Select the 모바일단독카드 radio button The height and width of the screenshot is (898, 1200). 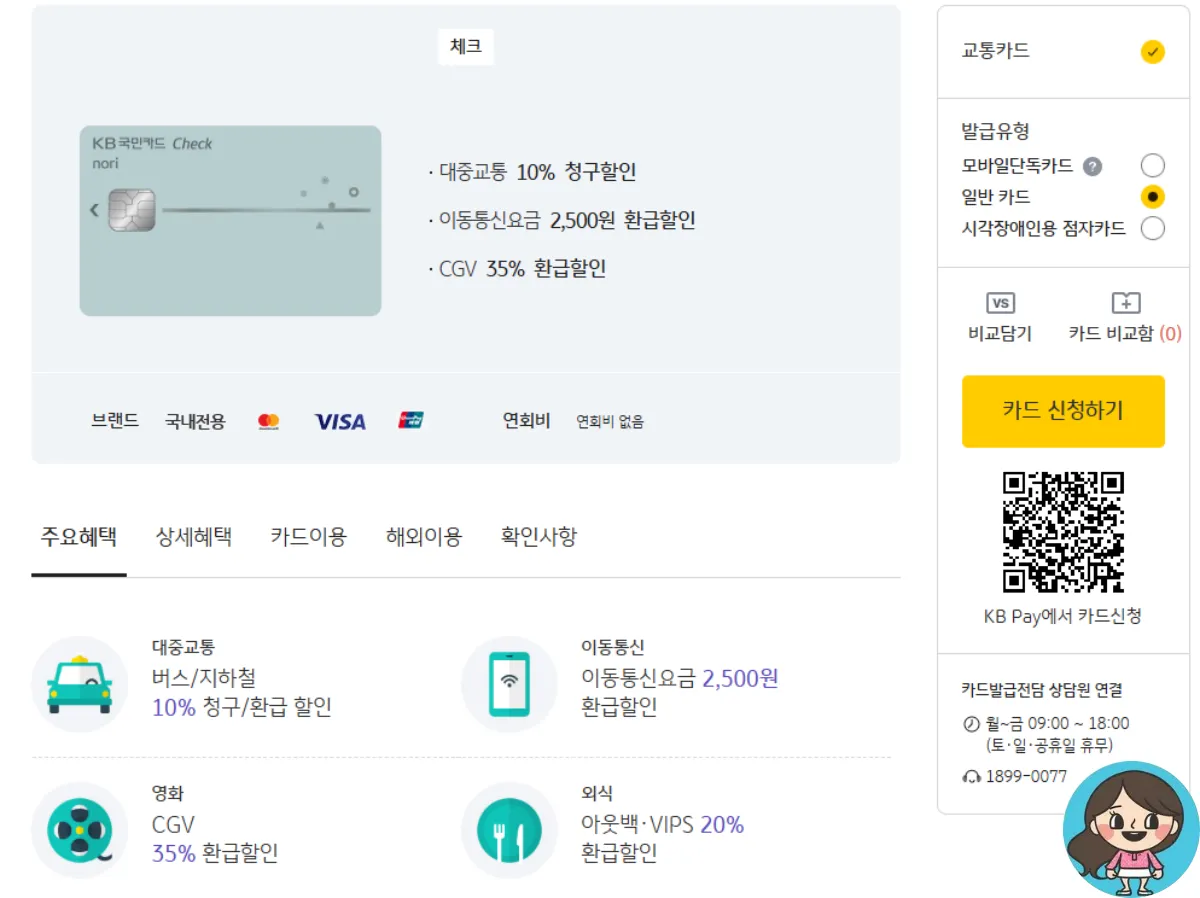coord(1152,166)
